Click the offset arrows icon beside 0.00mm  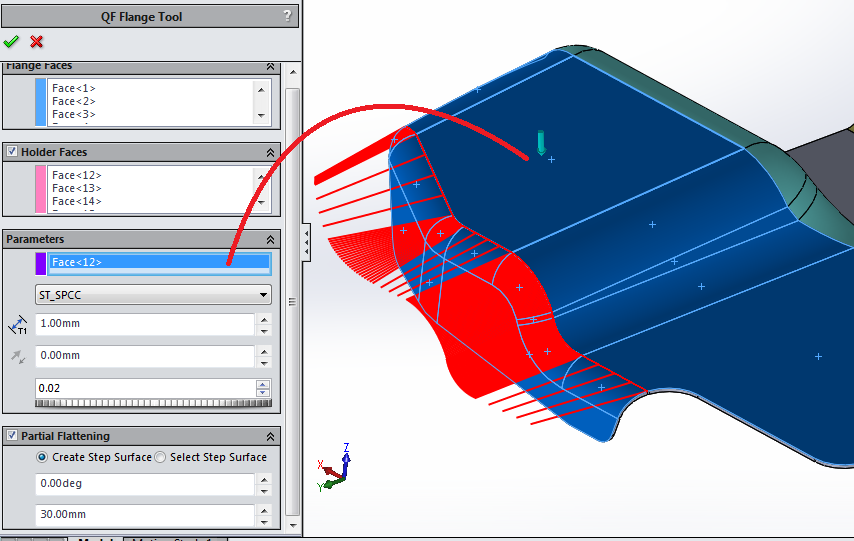click(18, 356)
